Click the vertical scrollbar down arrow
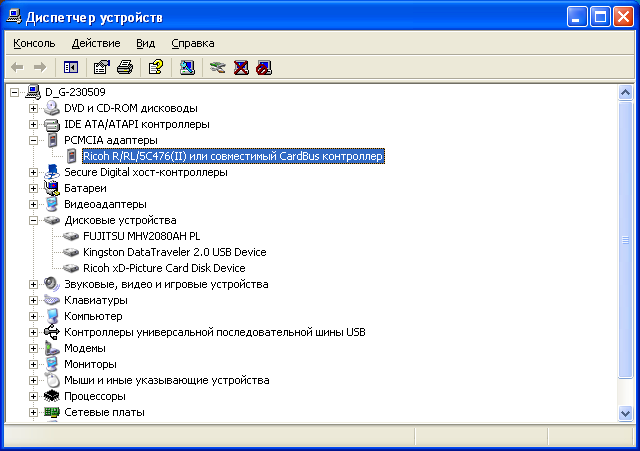Screen dimensions: 640x451 tap(625, 413)
